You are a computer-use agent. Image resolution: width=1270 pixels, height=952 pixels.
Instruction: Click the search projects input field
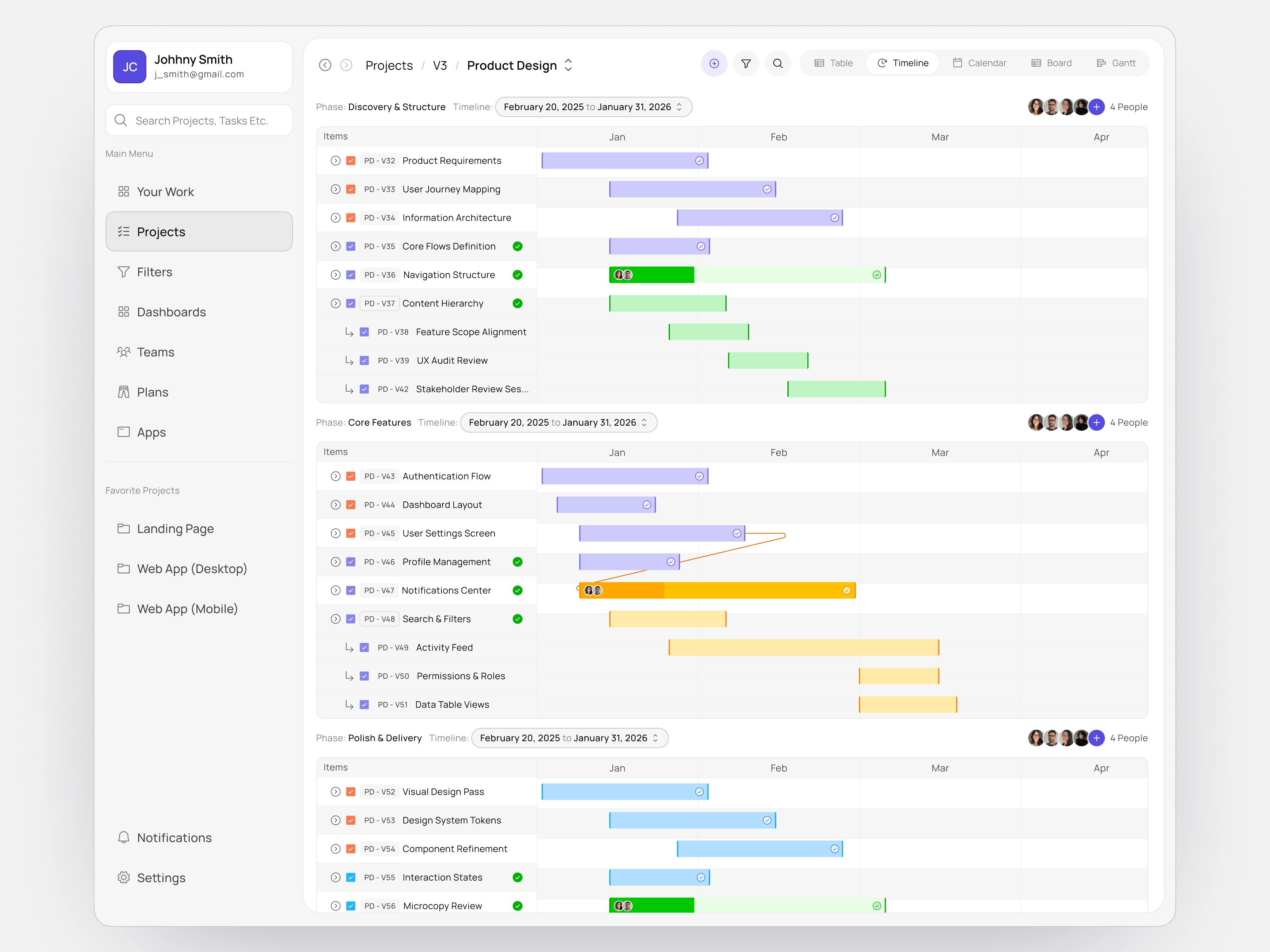(x=199, y=121)
